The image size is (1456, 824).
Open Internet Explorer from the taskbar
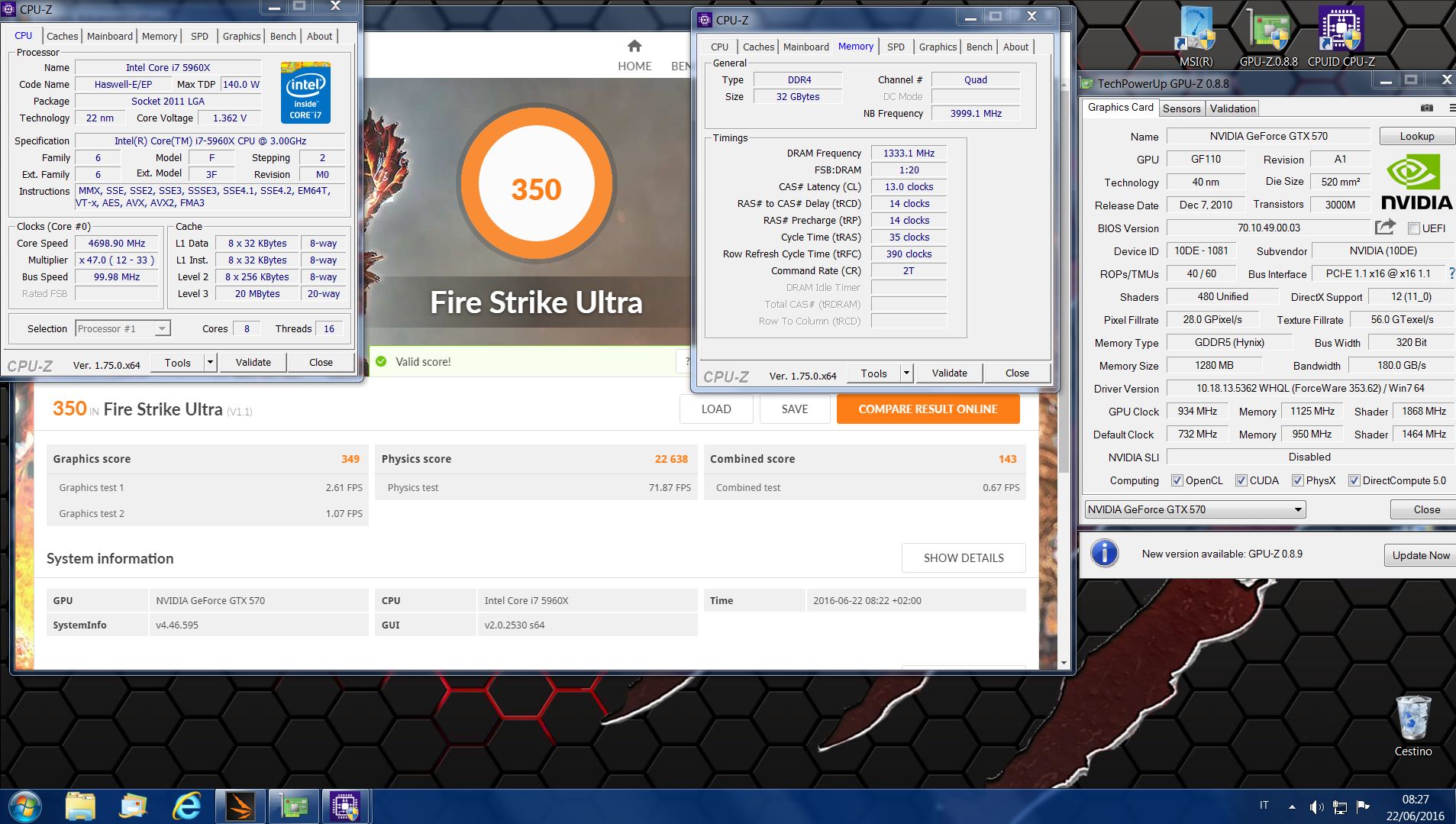(x=186, y=806)
